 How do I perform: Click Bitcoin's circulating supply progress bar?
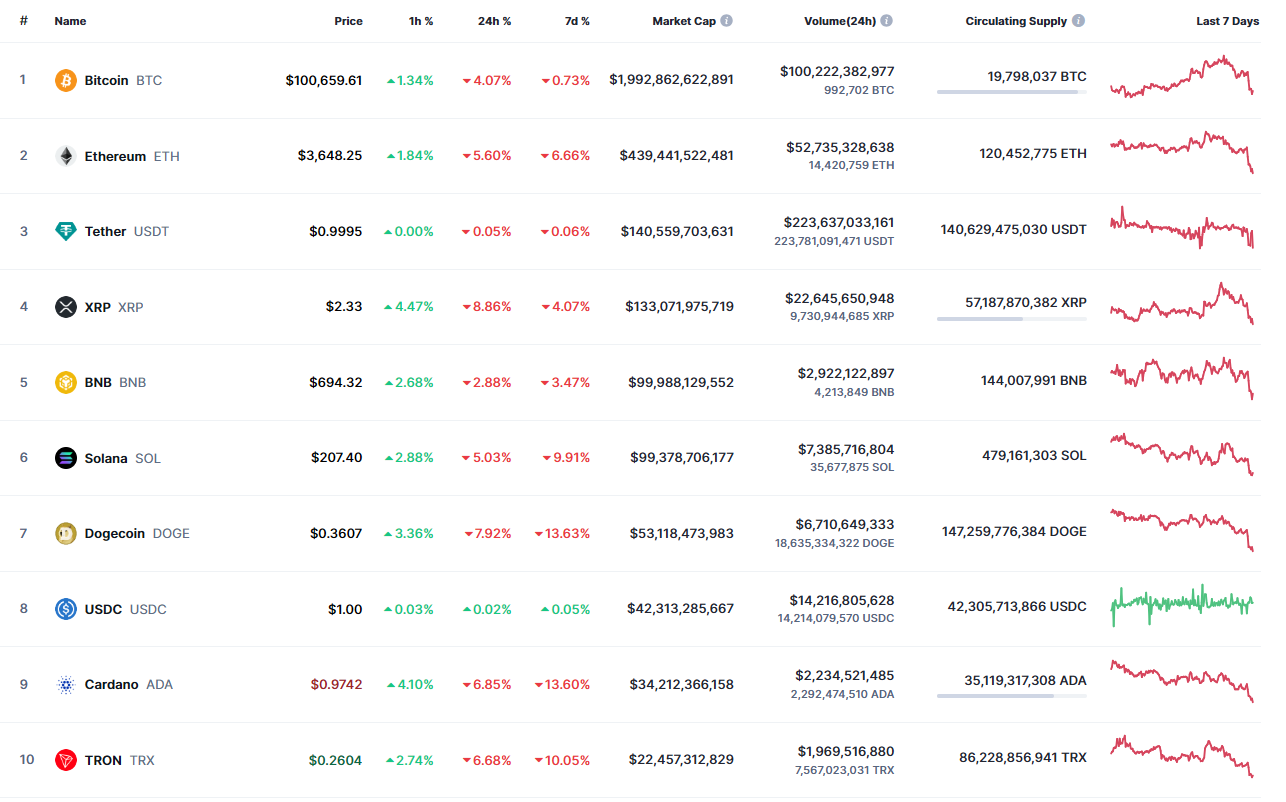point(1012,92)
